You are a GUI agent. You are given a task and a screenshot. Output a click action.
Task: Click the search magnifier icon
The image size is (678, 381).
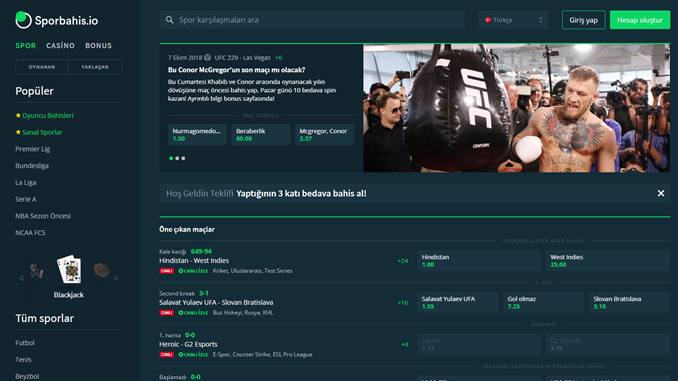170,20
